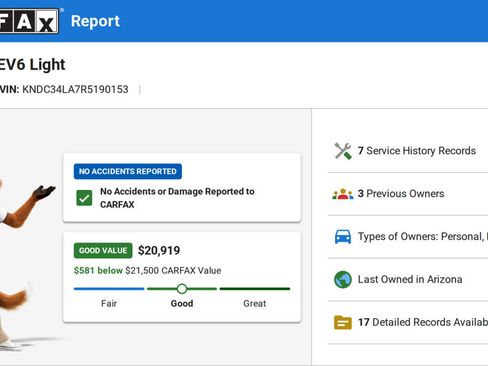This screenshot has height=366, width=488.
Task: Click the VIN KNDC34LA7R5190153 text
Action: pos(64,89)
